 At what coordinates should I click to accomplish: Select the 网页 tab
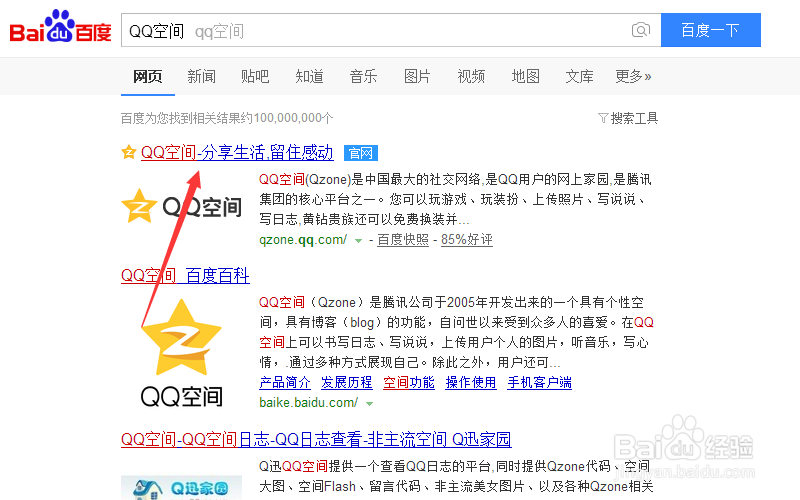pyautogui.click(x=147, y=77)
